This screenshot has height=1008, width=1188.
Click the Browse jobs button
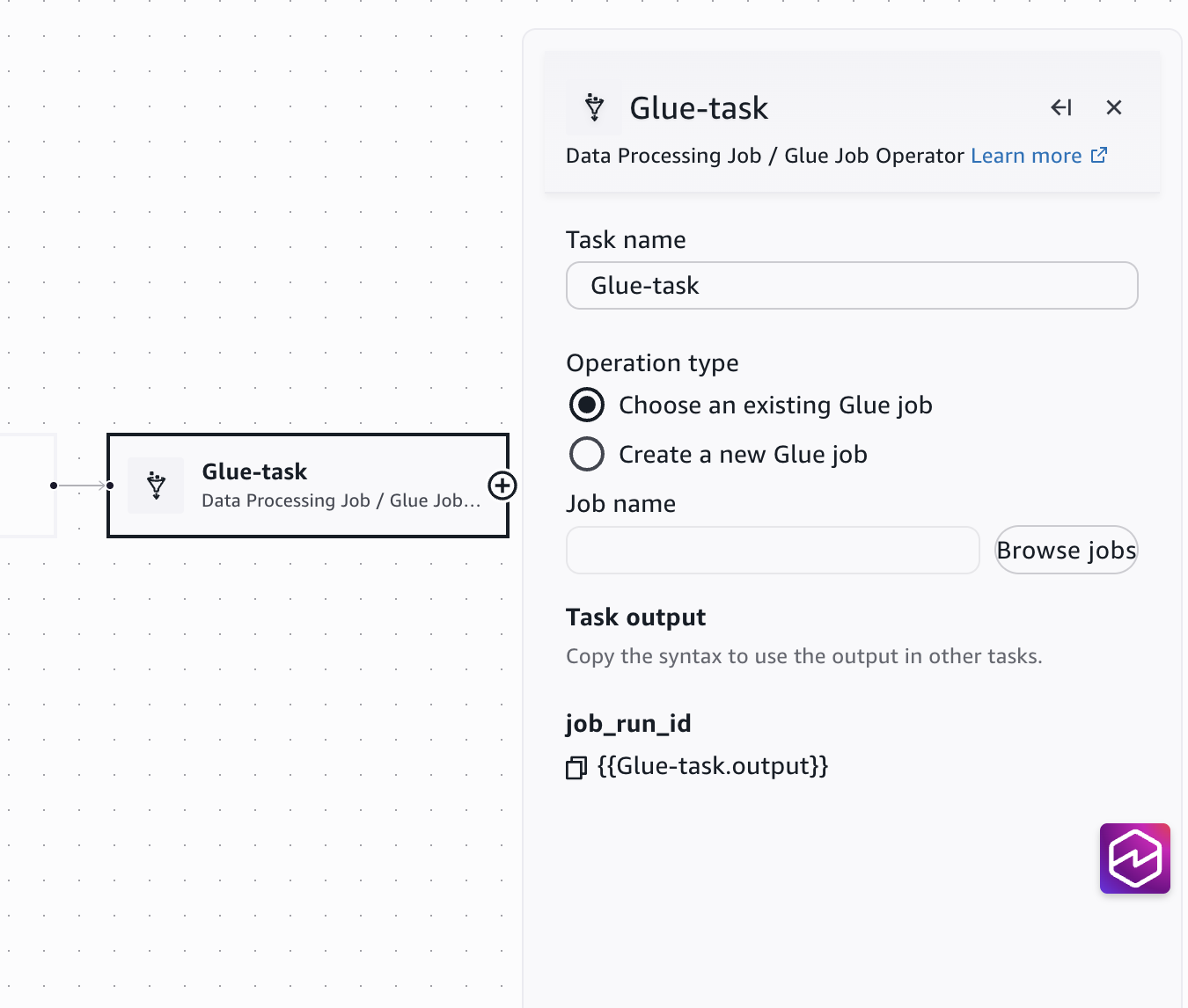point(1067,551)
